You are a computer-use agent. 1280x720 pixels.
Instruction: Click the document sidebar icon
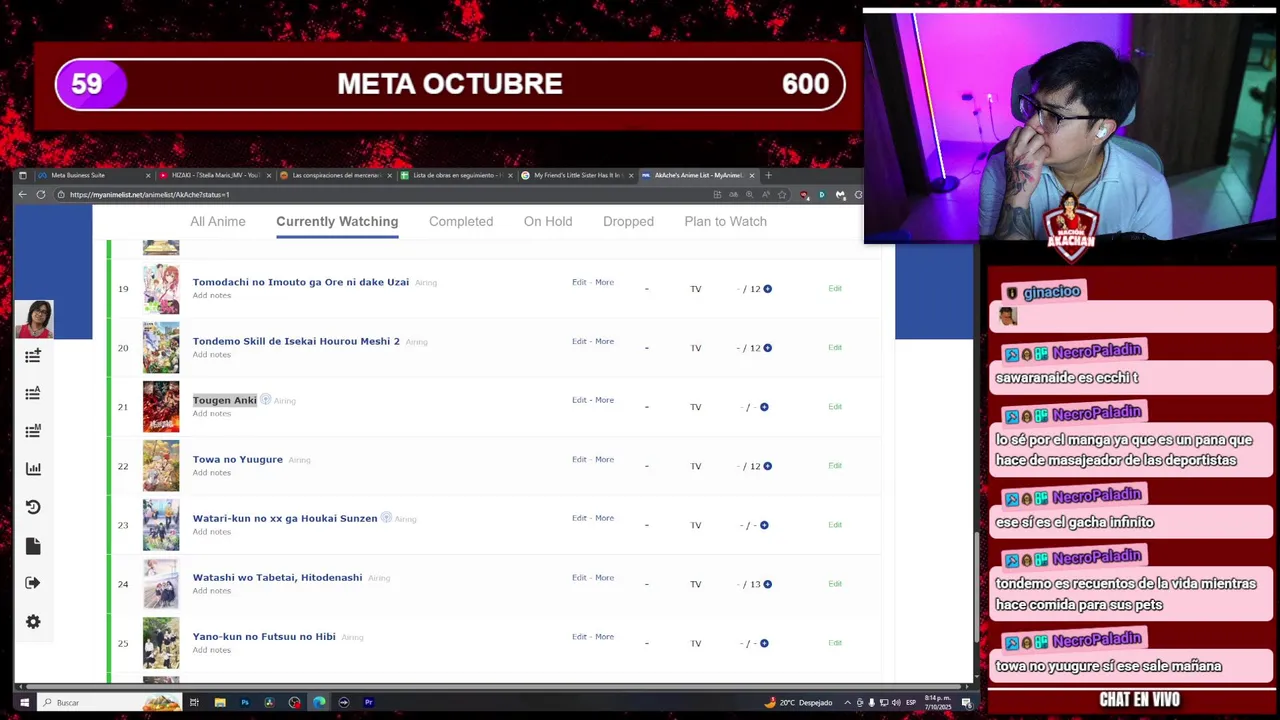pos(33,545)
